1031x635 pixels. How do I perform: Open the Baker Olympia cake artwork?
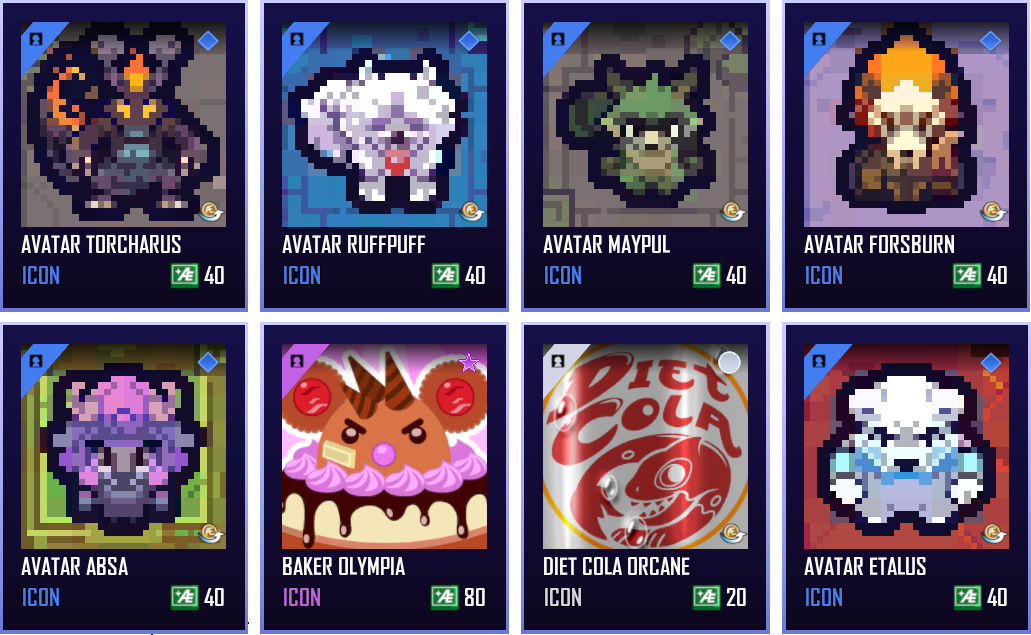point(385,446)
